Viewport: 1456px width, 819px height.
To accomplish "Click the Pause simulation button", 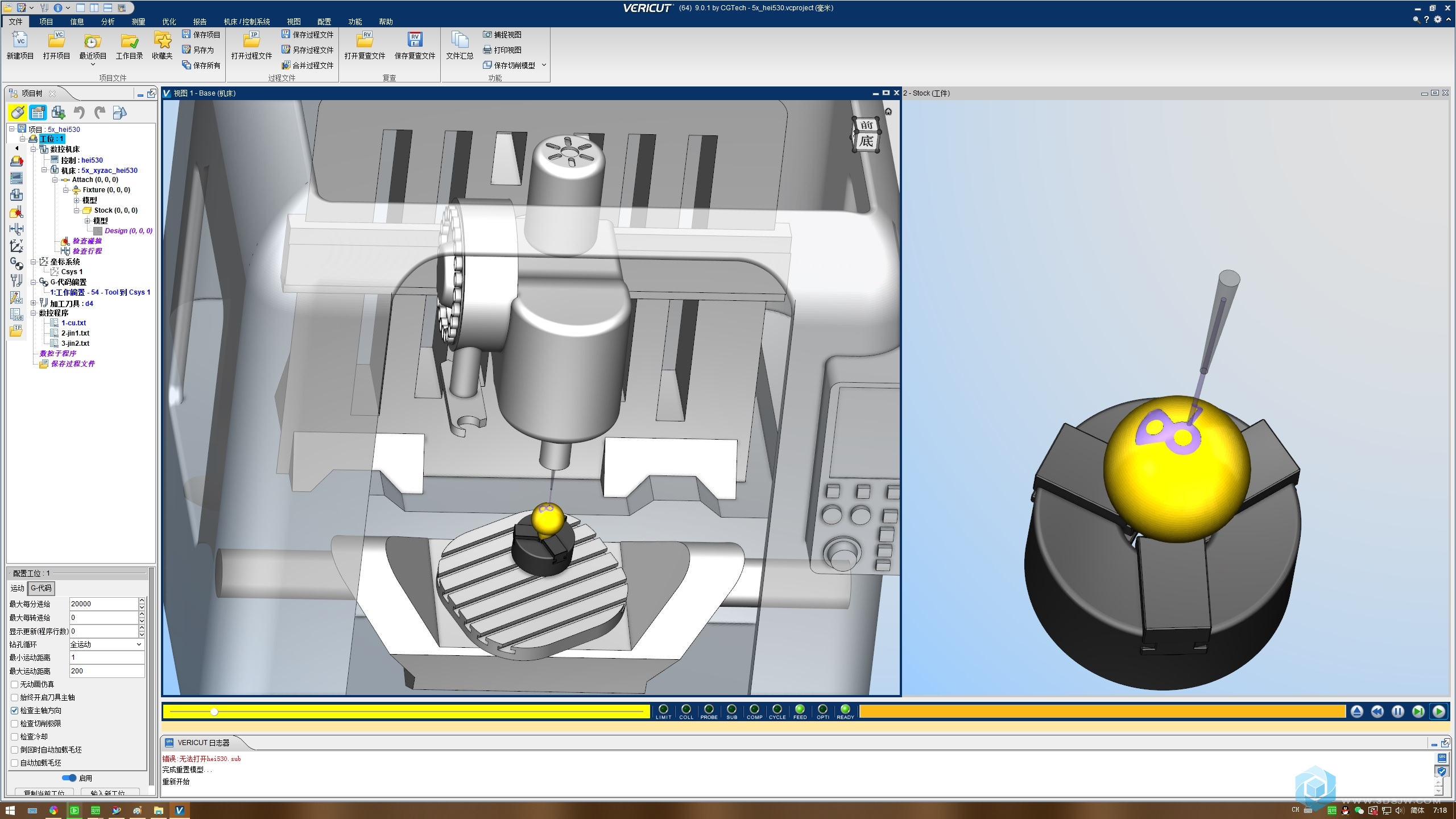I will click(x=1397, y=712).
